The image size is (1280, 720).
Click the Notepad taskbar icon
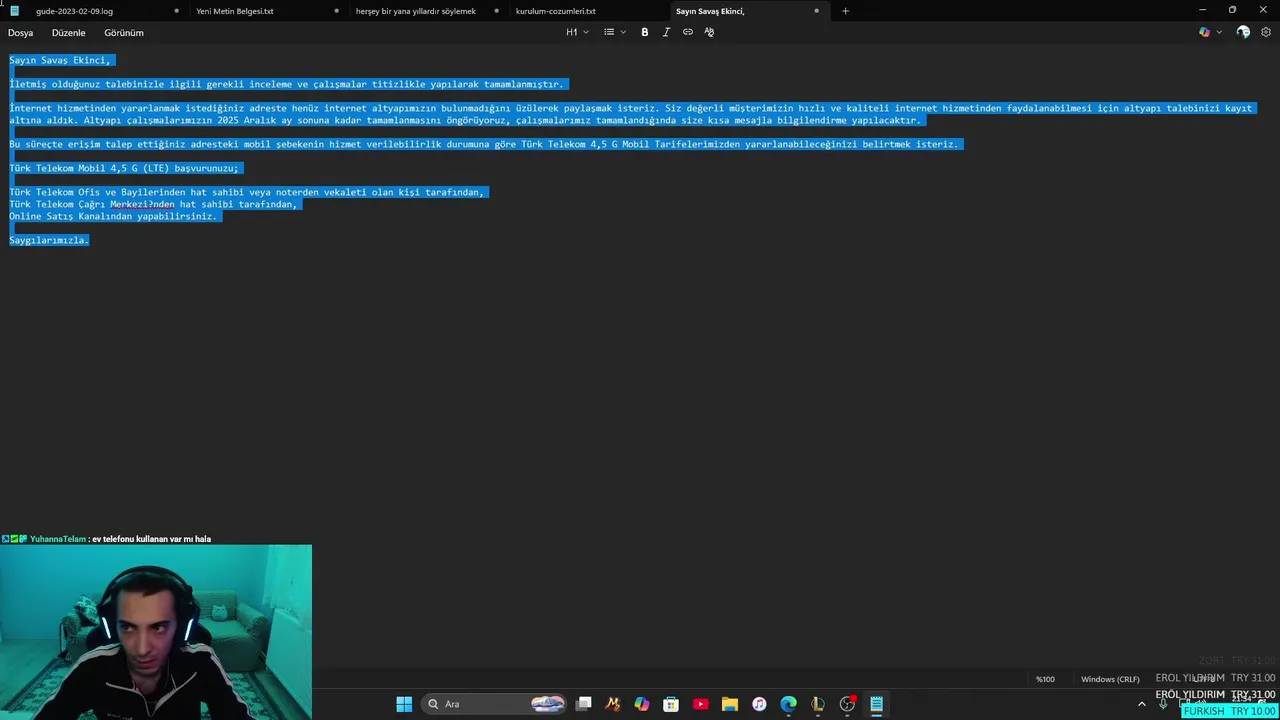pos(876,704)
